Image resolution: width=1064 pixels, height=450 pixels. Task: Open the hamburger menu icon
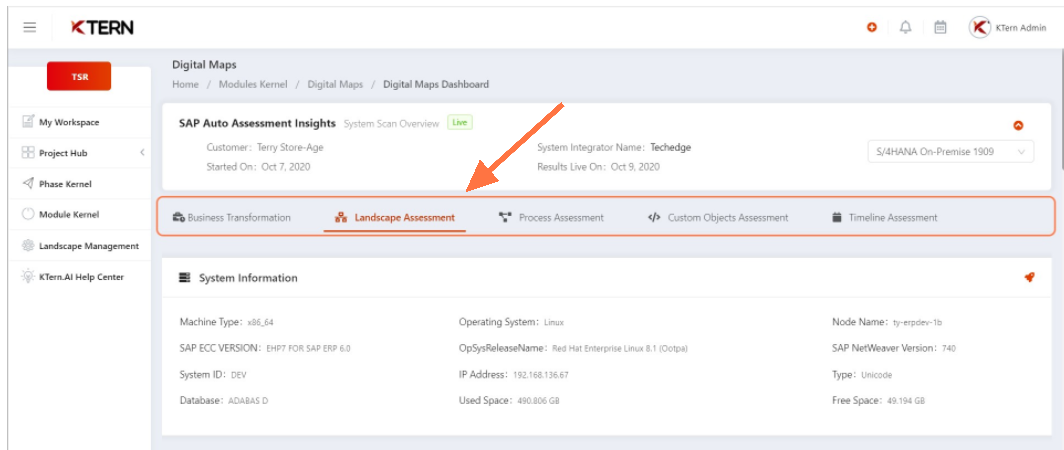click(x=29, y=27)
